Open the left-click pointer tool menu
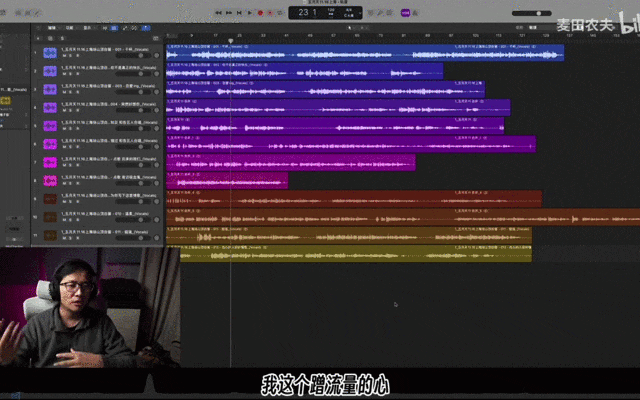 [350, 28]
